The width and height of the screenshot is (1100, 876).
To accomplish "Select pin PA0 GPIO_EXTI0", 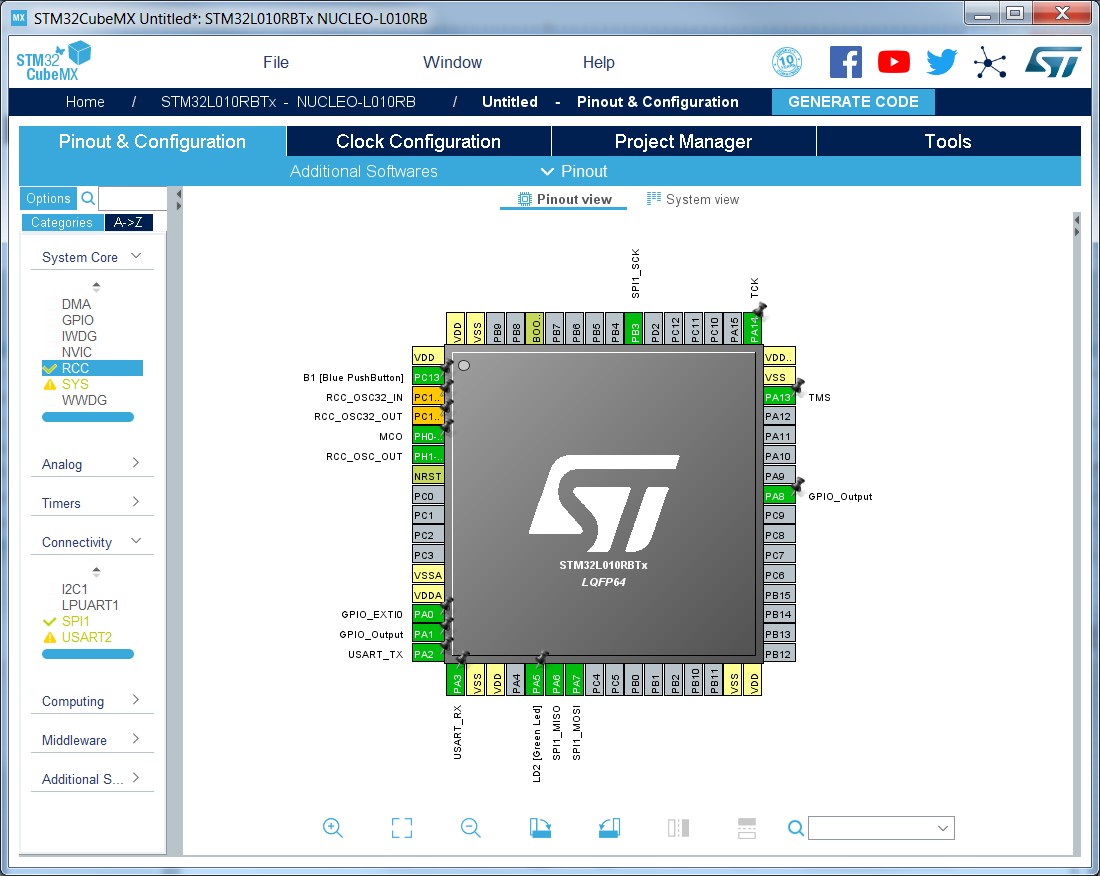I will click(427, 614).
